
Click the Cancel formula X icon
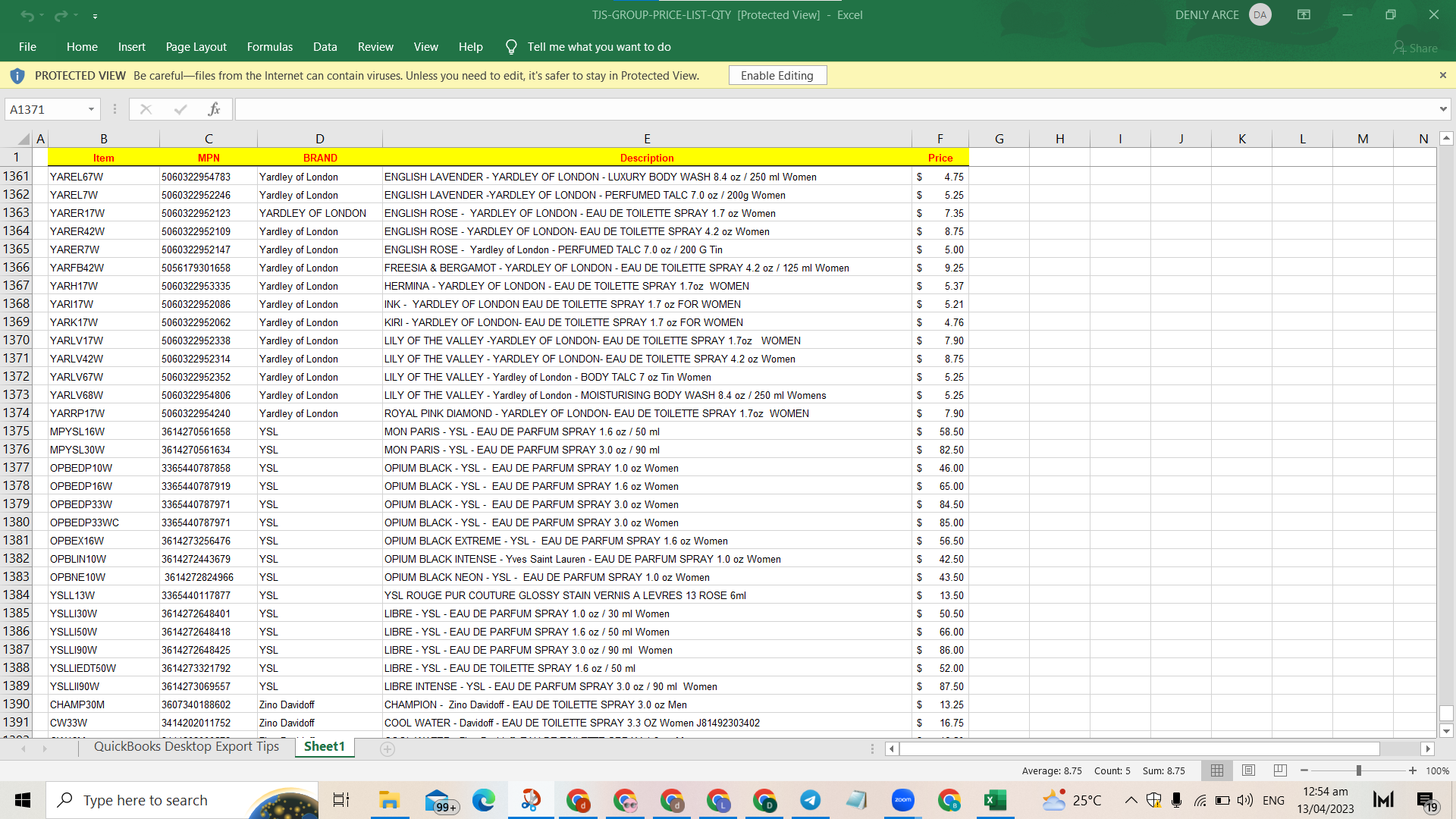coord(146,109)
